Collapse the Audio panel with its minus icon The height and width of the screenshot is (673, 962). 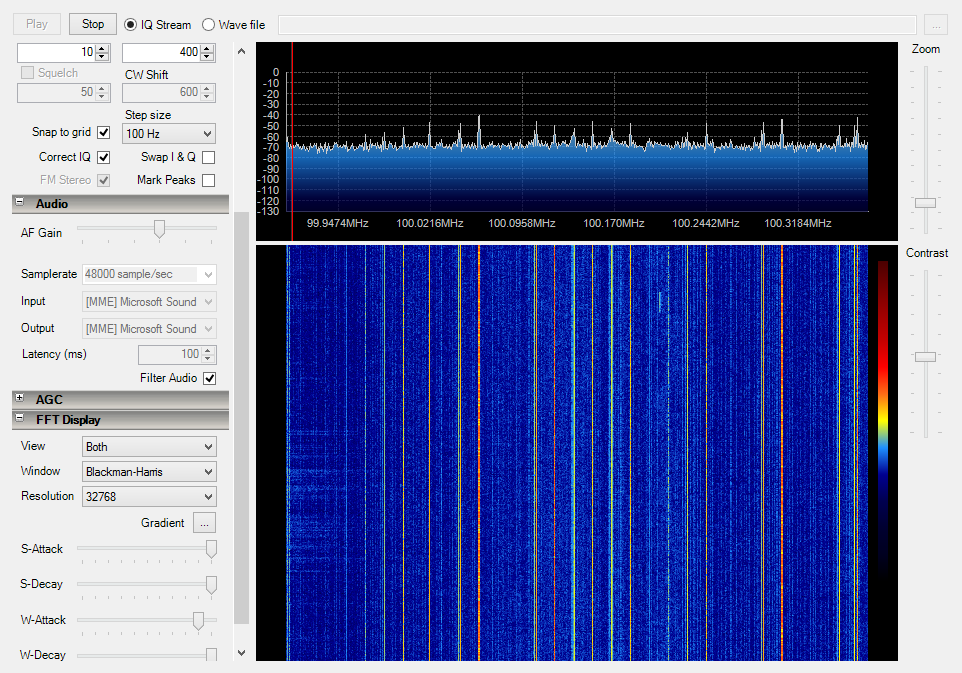[19, 203]
